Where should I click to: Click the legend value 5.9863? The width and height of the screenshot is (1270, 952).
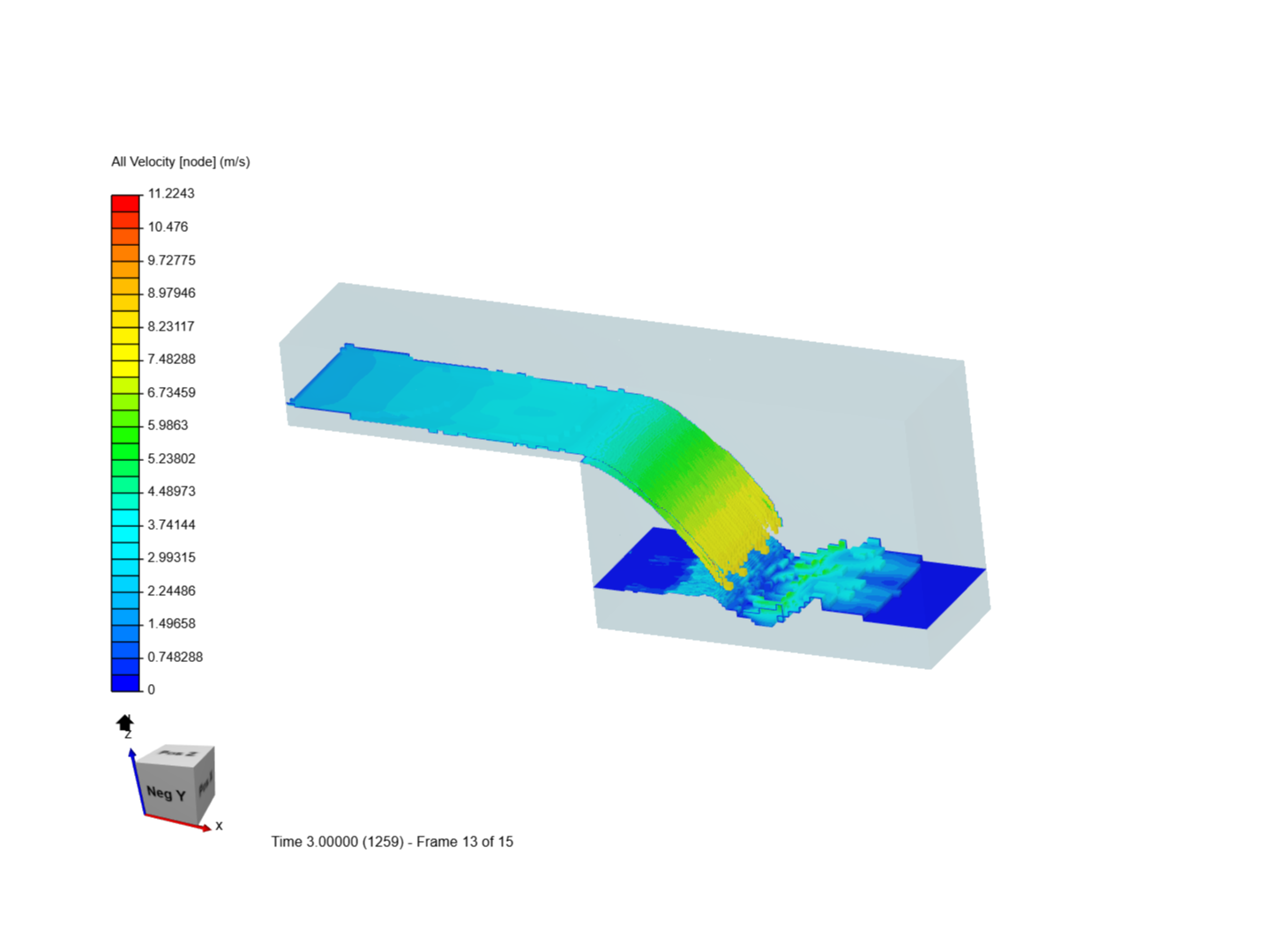coord(168,425)
